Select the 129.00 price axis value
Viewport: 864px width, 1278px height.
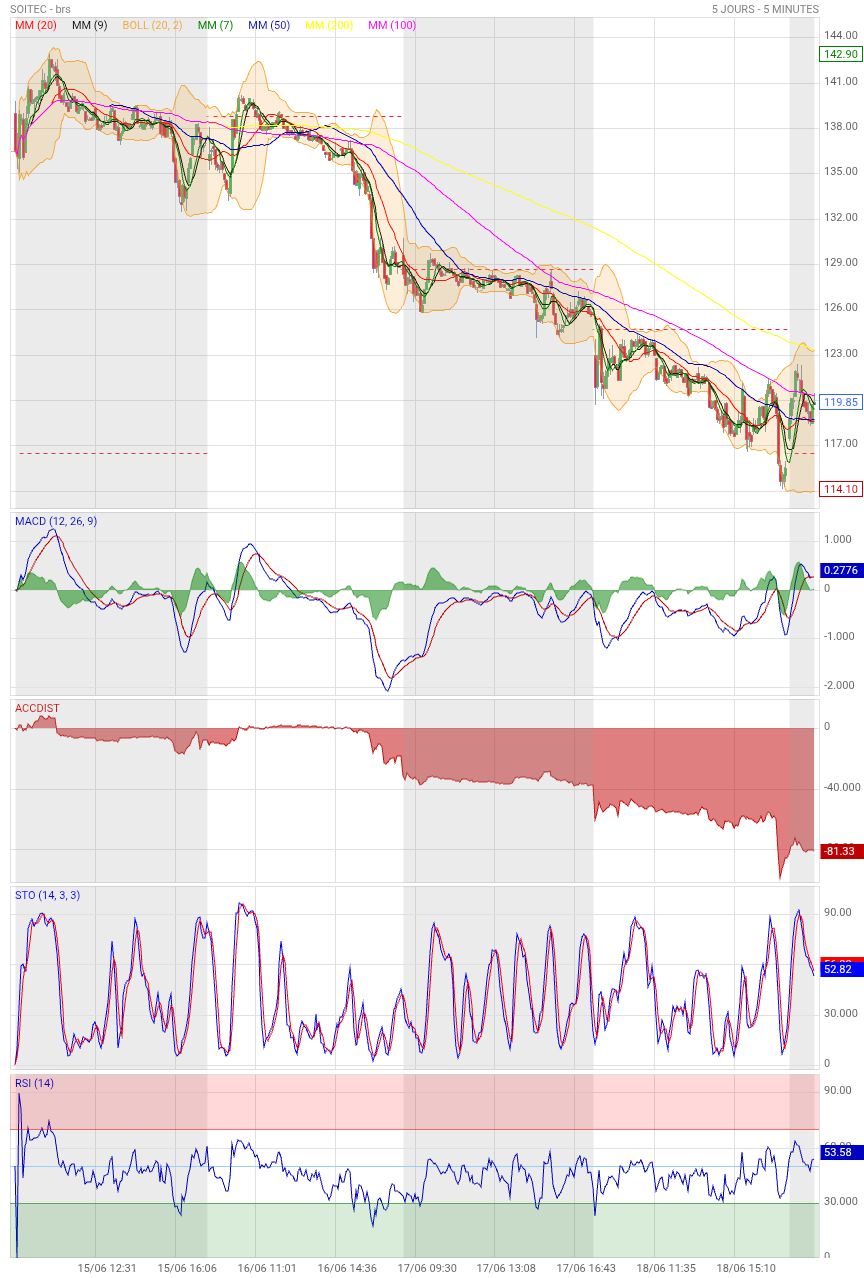[x=840, y=262]
